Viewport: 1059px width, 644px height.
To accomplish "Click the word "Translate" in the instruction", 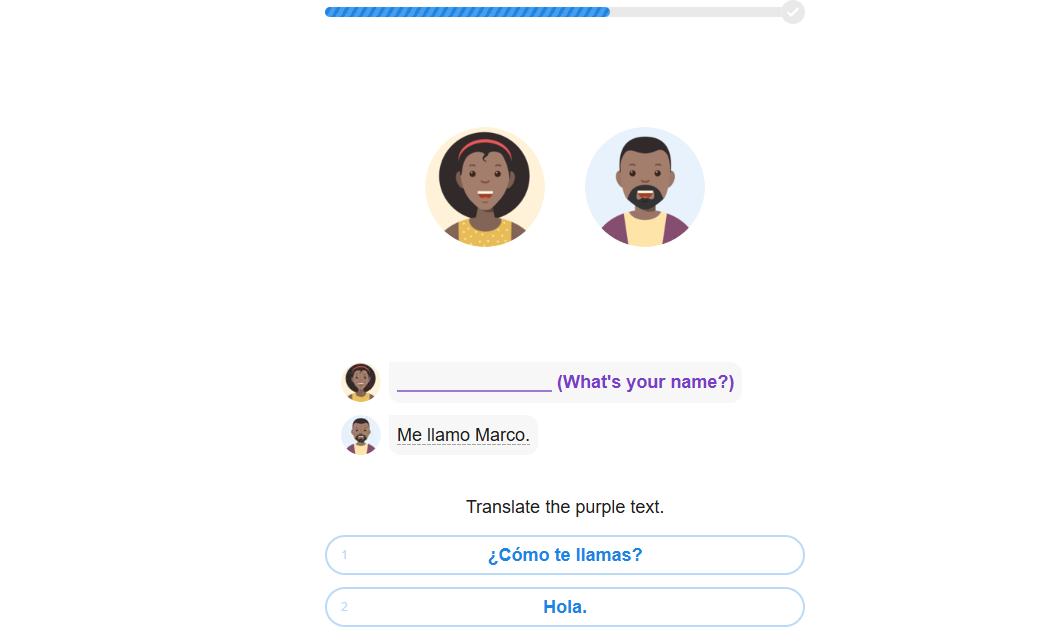I will pyautogui.click(x=503, y=507).
